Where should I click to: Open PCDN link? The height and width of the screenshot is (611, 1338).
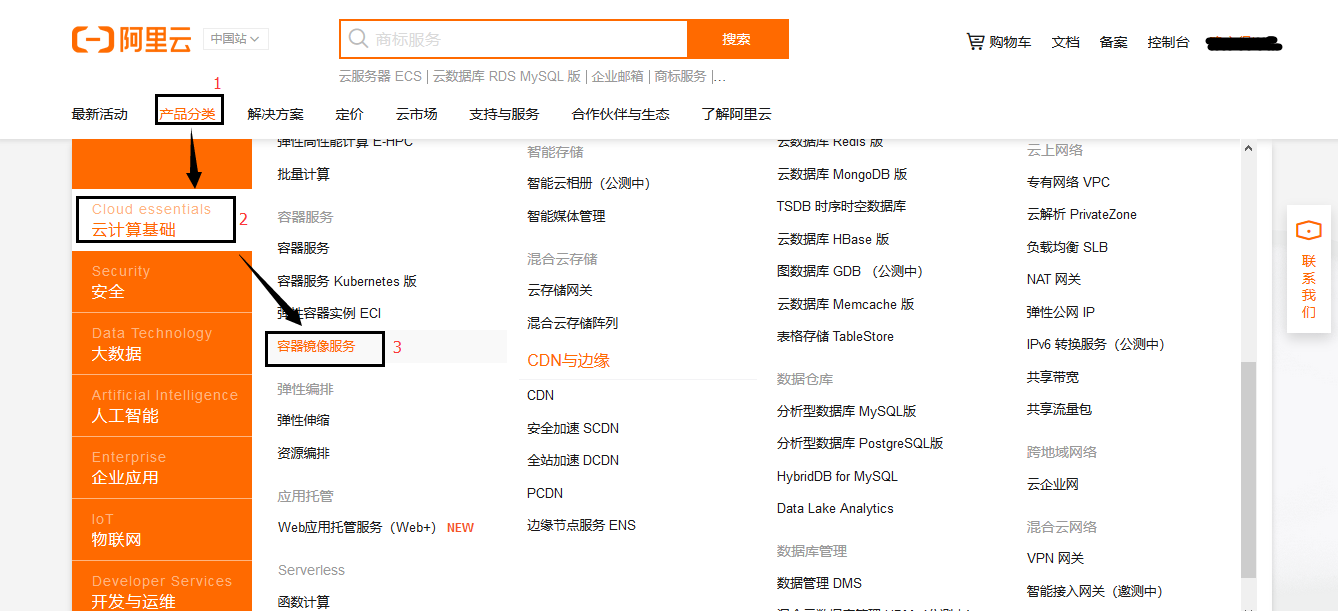tap(545, 493)
